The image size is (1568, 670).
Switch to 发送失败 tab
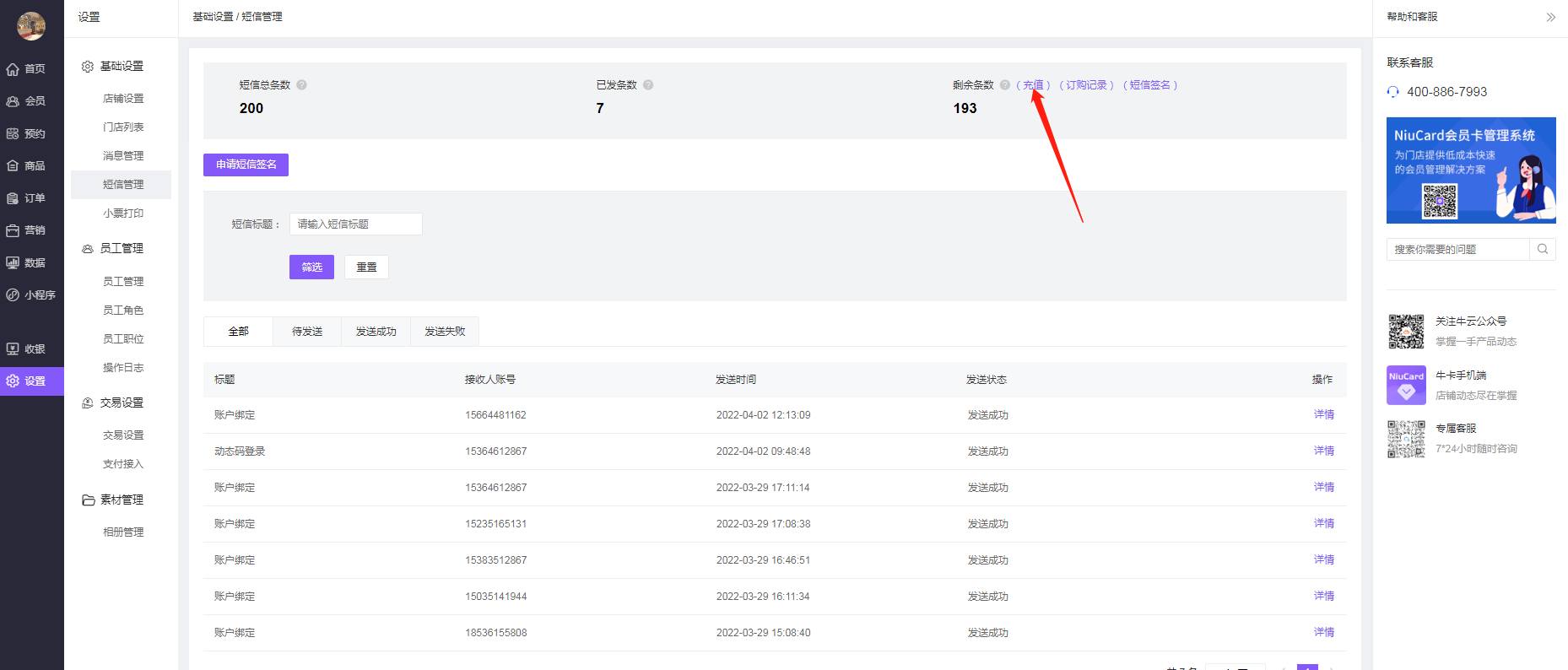(x=445, y=332)
